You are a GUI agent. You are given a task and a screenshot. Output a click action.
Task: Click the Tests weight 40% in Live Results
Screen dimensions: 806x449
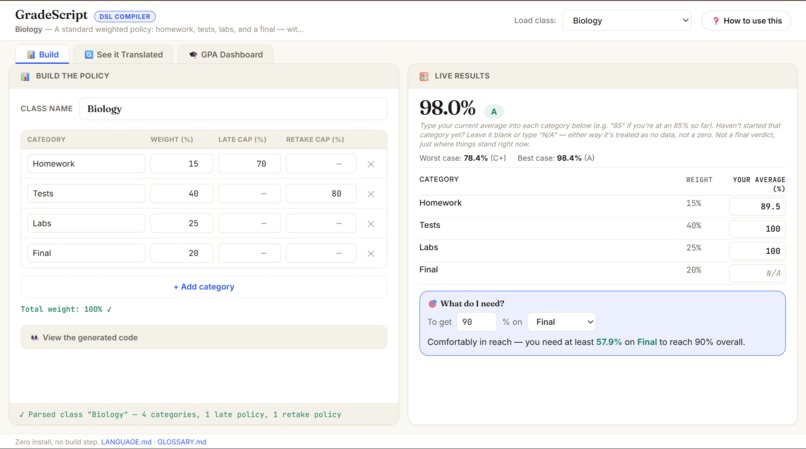click(x=693, y=225)
